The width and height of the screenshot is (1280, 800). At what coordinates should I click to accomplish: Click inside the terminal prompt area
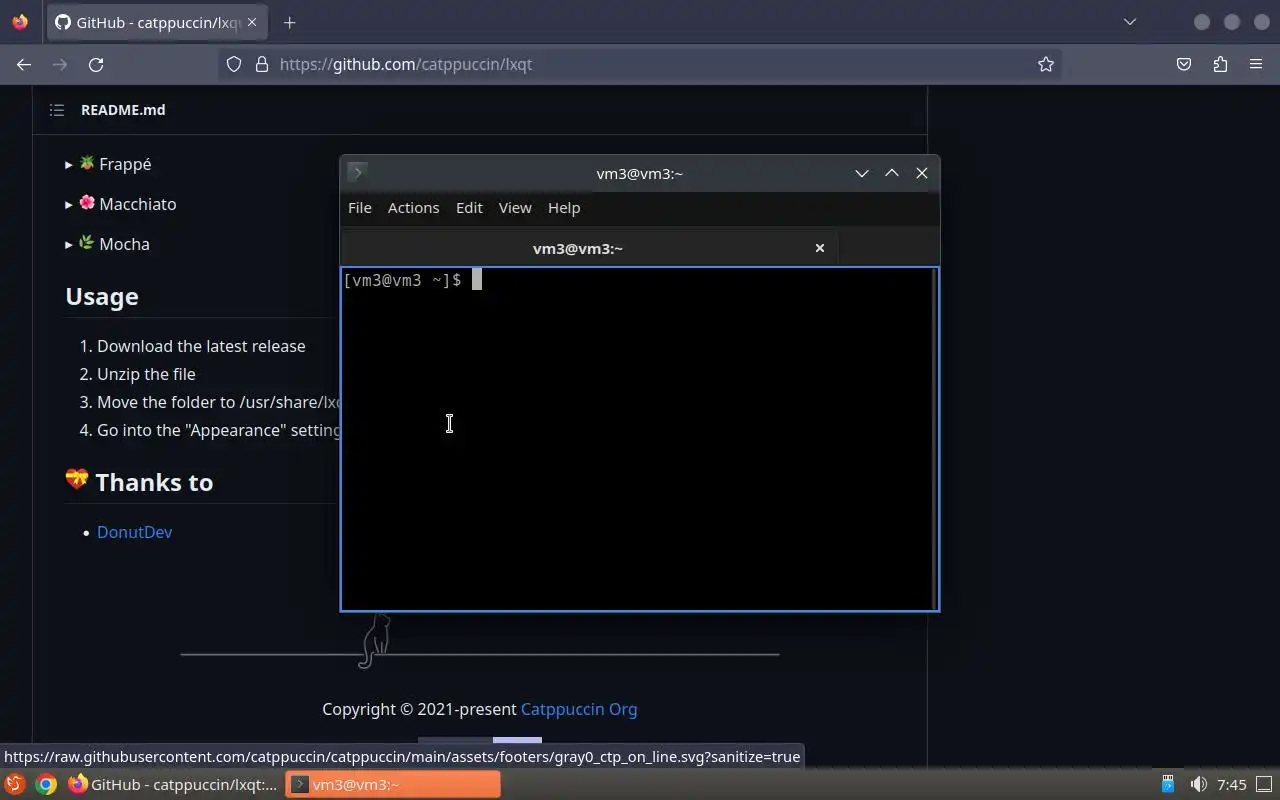coord(636,438)
